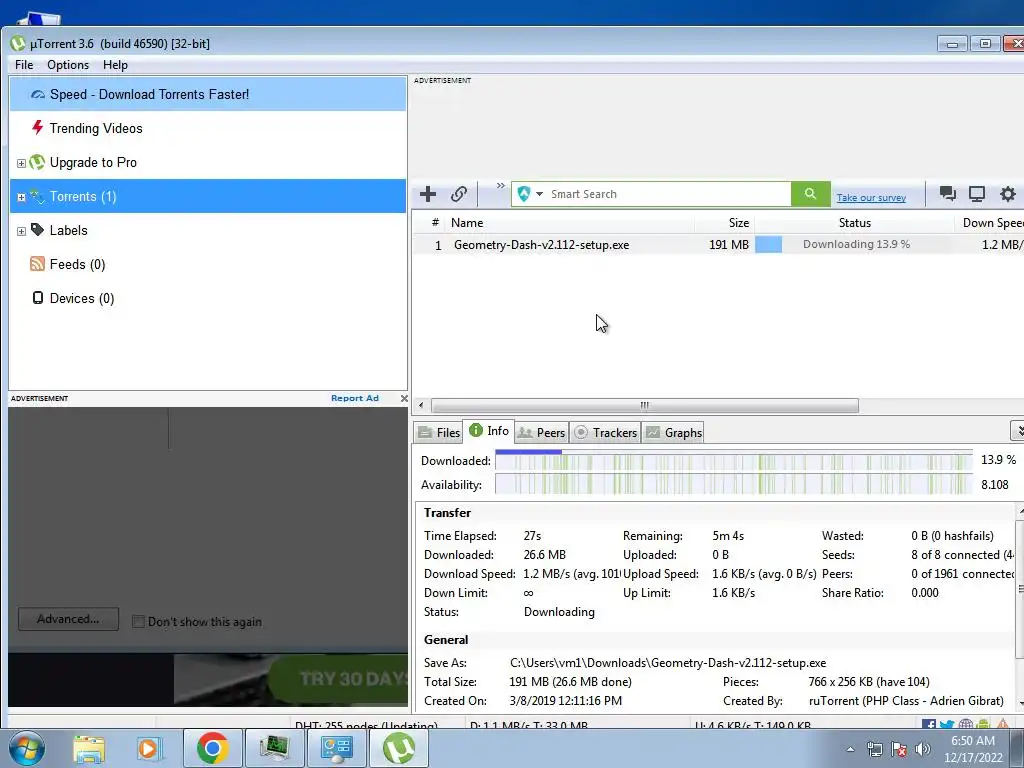Click the Add Torrent from URL link icon

[458, 194]
